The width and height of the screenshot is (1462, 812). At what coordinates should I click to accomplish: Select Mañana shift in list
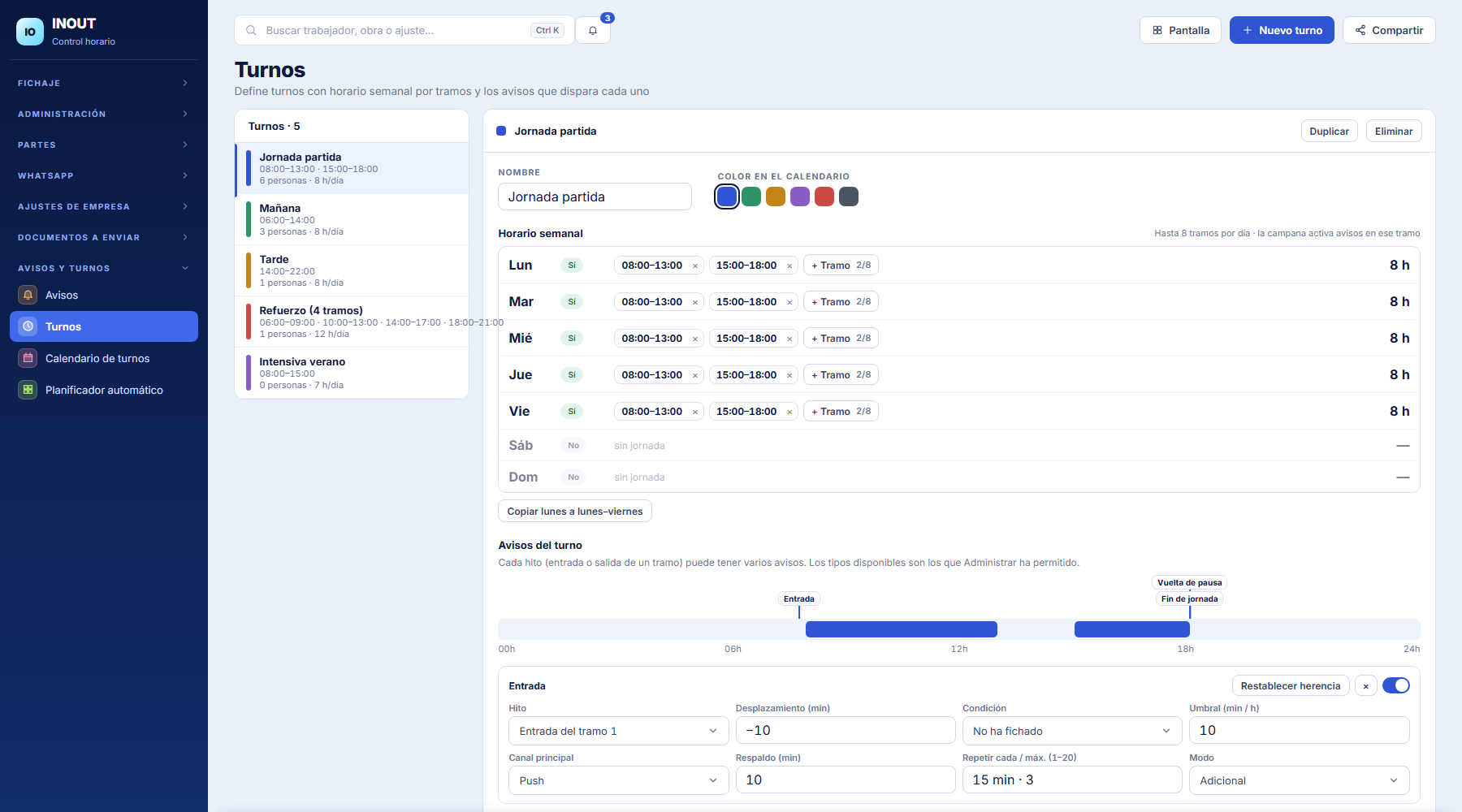point(352,219)
